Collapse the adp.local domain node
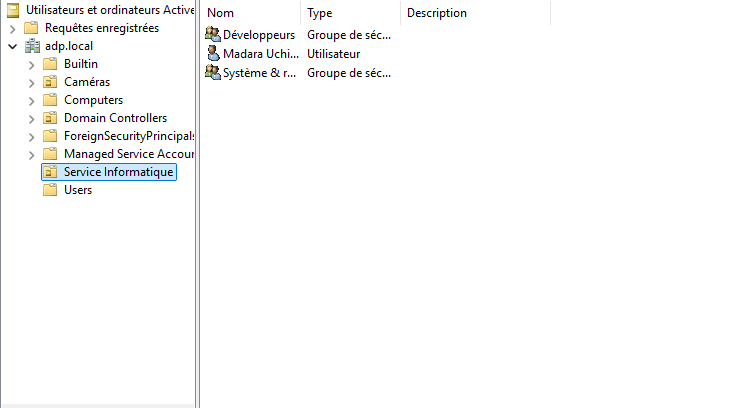This screenshot has height=408, width=751. pos(12,46)
